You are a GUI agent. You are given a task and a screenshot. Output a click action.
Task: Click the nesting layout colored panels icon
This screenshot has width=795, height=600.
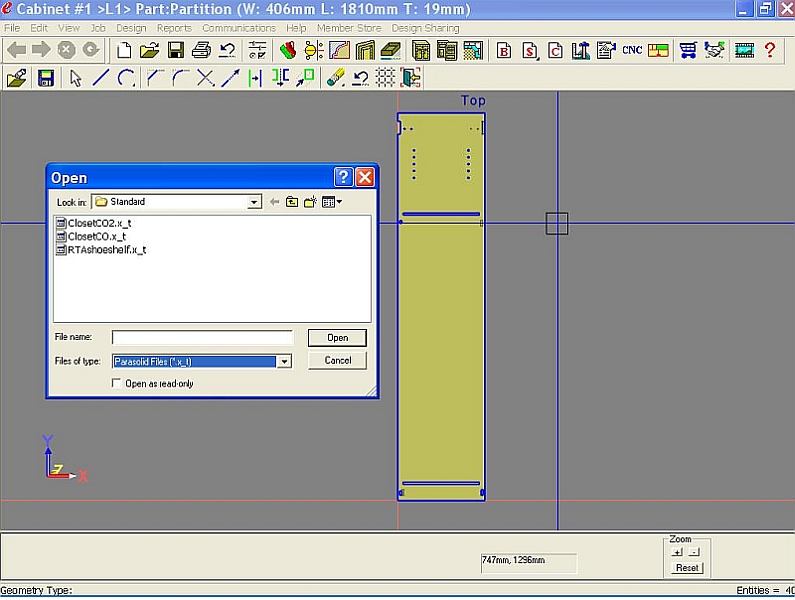coord(658,50)
